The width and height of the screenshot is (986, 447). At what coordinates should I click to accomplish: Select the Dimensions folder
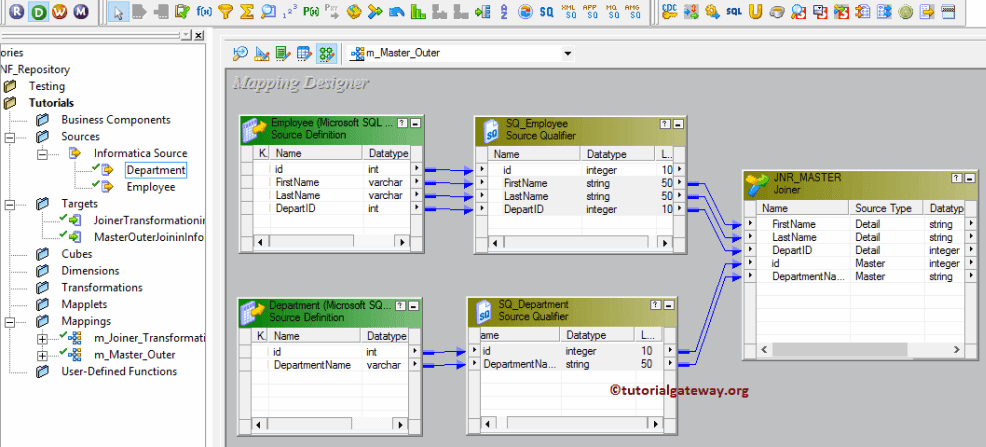tap(90, 271)
